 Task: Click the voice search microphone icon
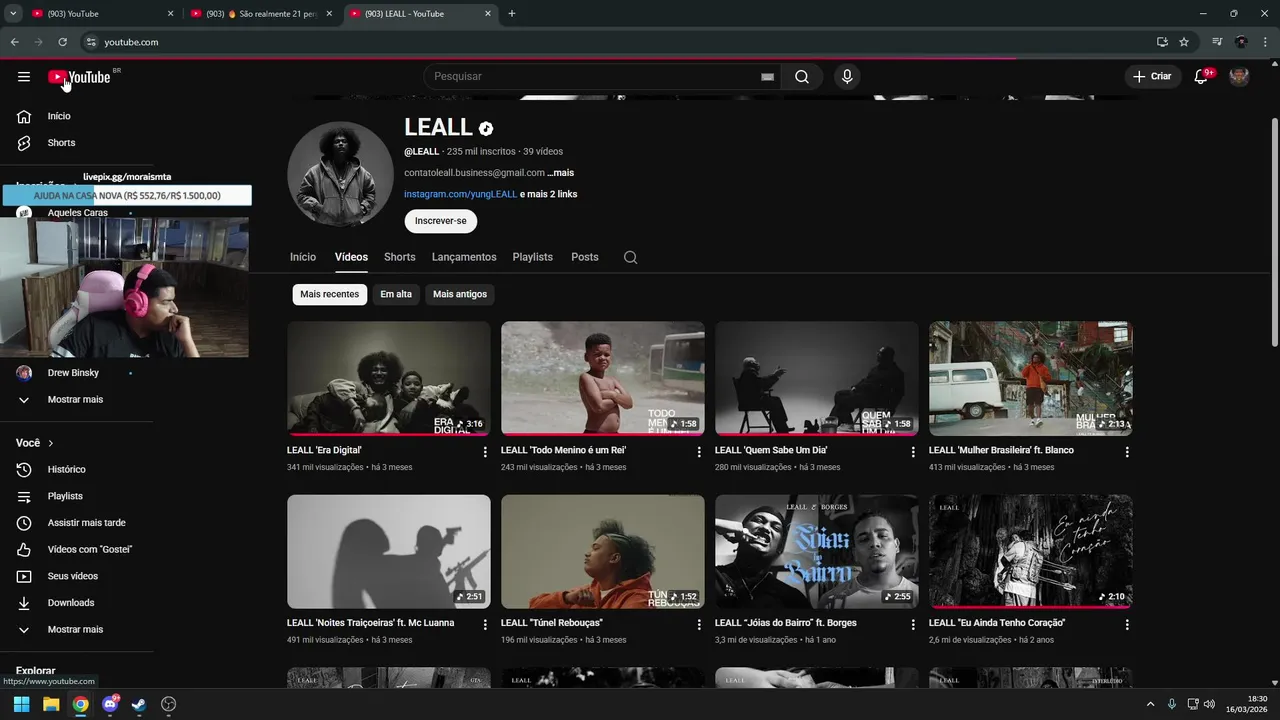point(847,77)
